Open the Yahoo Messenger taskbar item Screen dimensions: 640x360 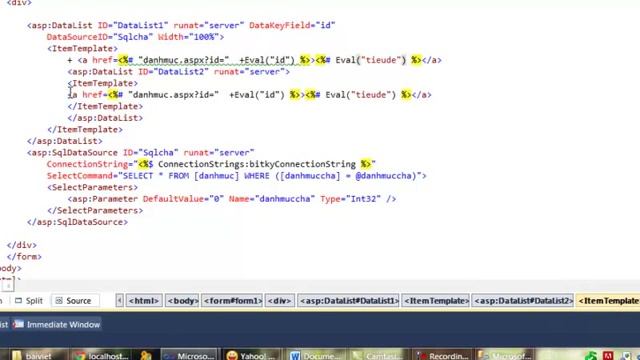pos(251,355)
